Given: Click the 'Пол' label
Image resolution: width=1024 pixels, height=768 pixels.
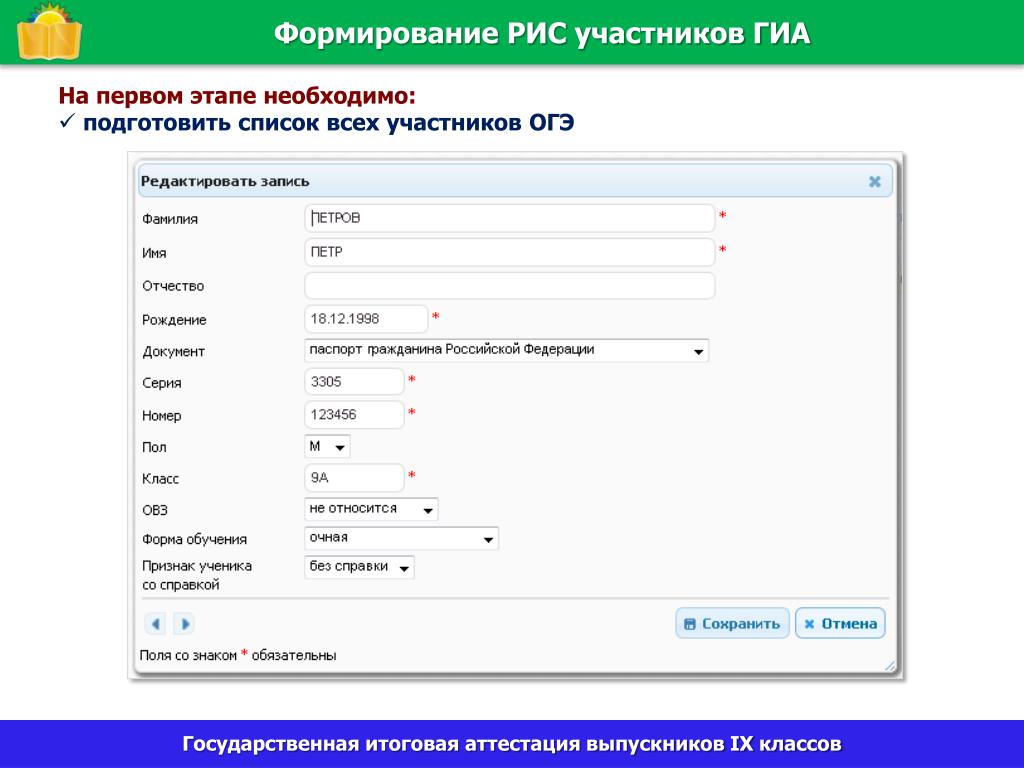Looking at the screenshot, I should coord(154,447).
